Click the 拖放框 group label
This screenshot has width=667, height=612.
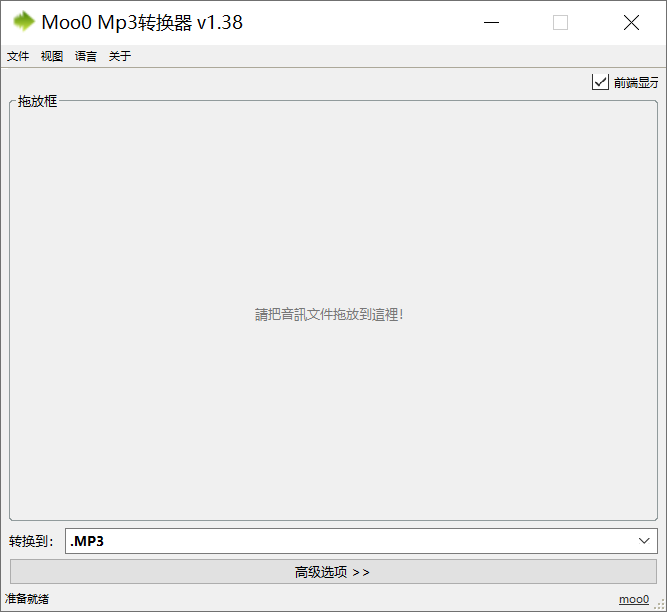[37, 101]
